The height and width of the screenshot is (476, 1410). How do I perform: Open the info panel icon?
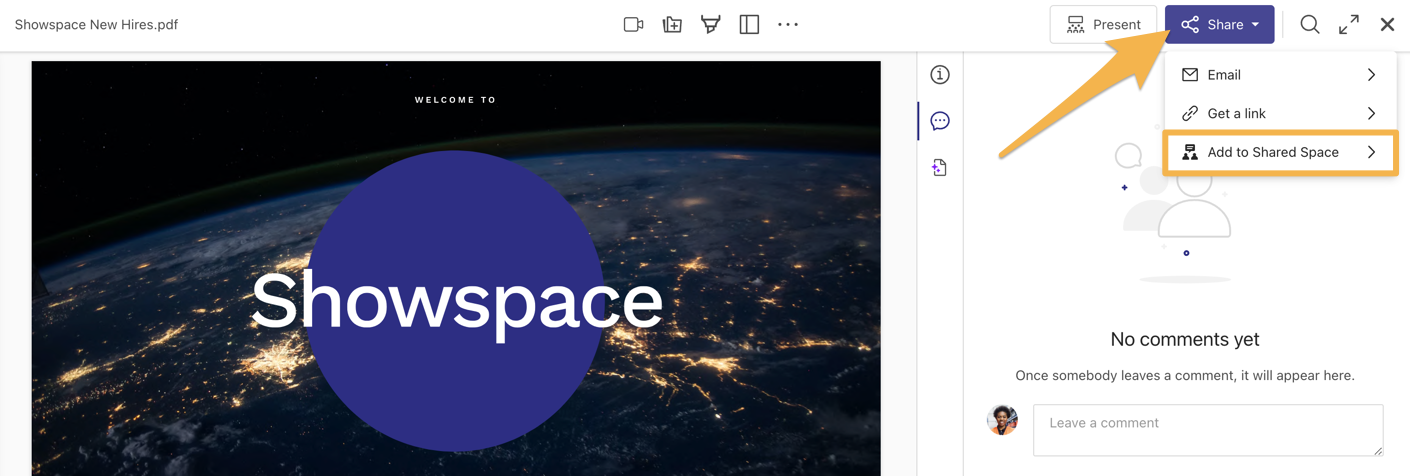click(940, 75)
